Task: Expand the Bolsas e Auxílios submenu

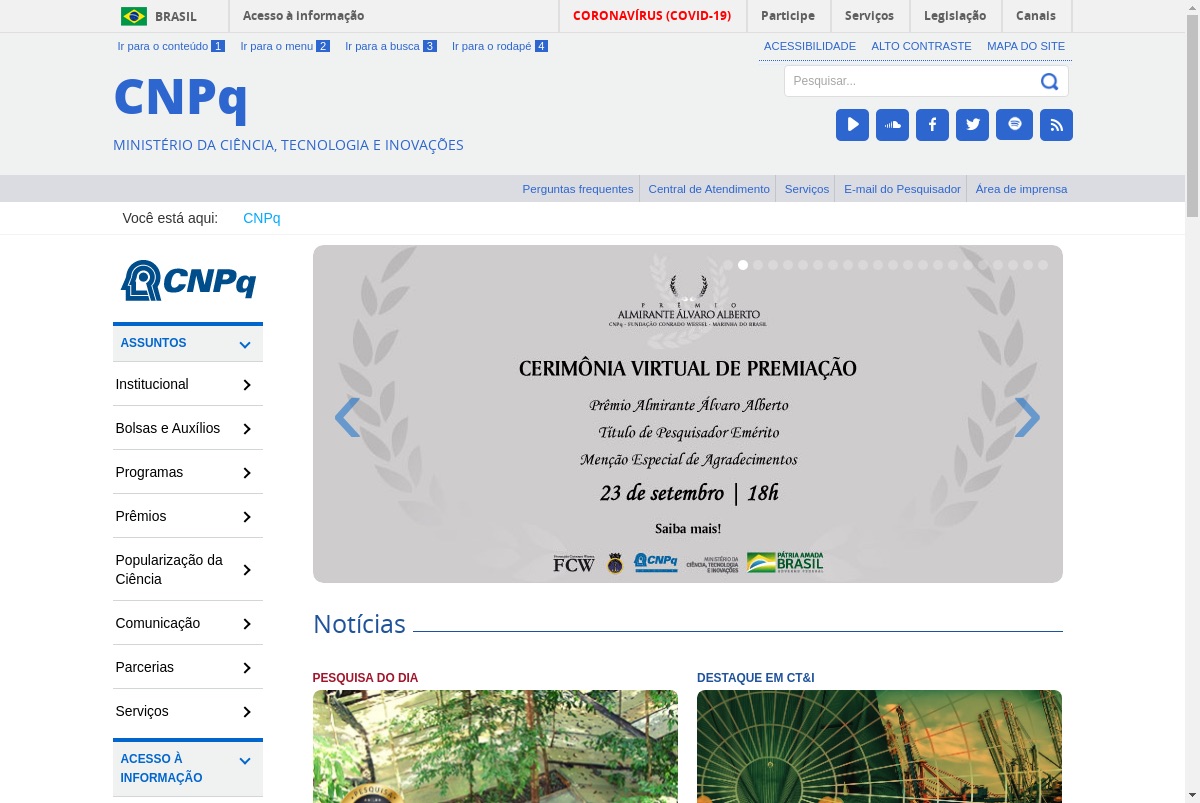Action: tap(188, 428)
